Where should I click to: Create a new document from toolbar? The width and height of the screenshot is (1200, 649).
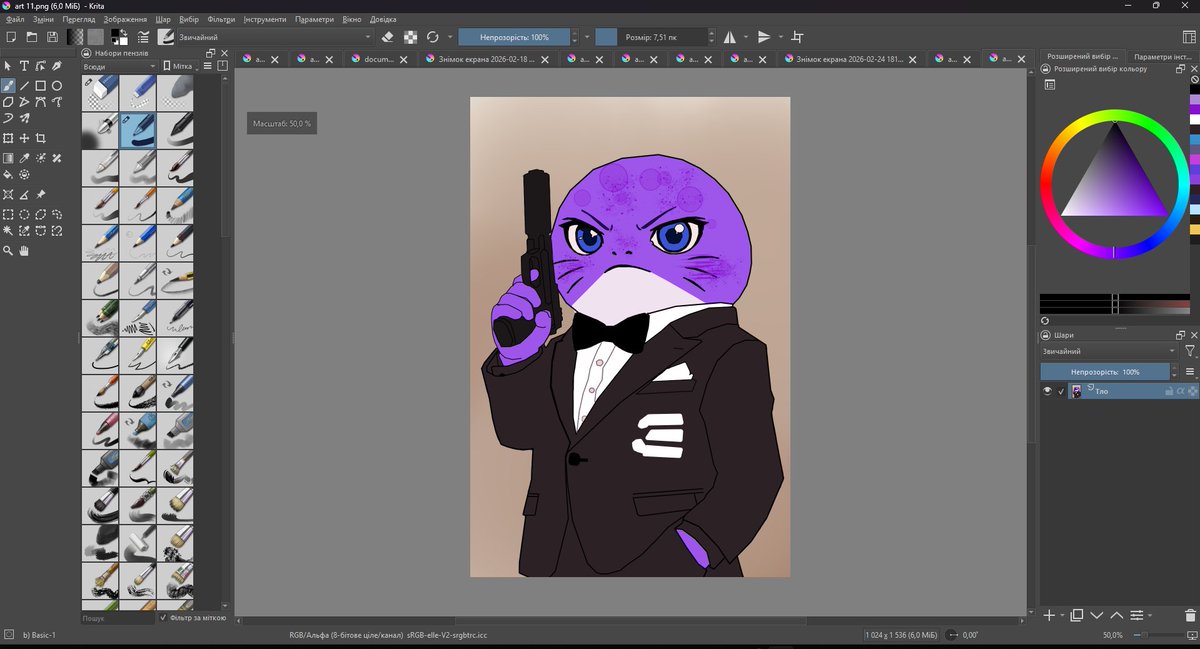(x=10, y=37)
